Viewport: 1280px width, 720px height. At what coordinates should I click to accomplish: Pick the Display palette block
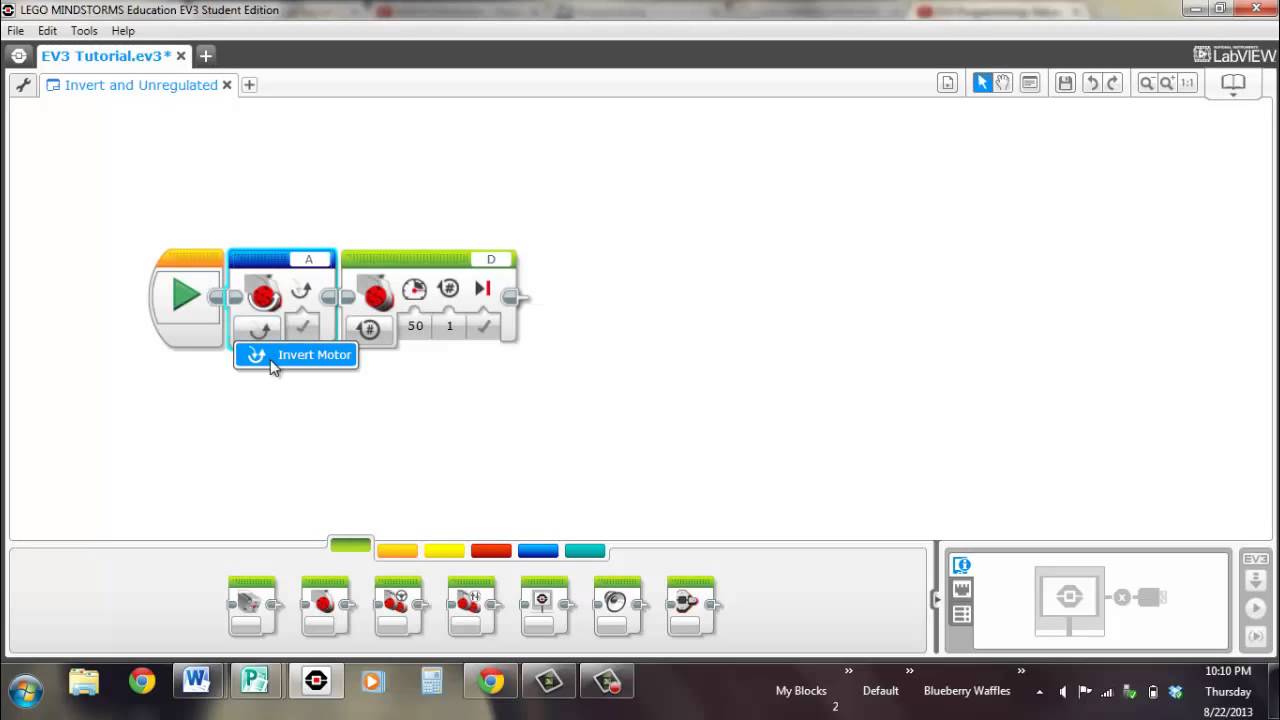(544, 606)
